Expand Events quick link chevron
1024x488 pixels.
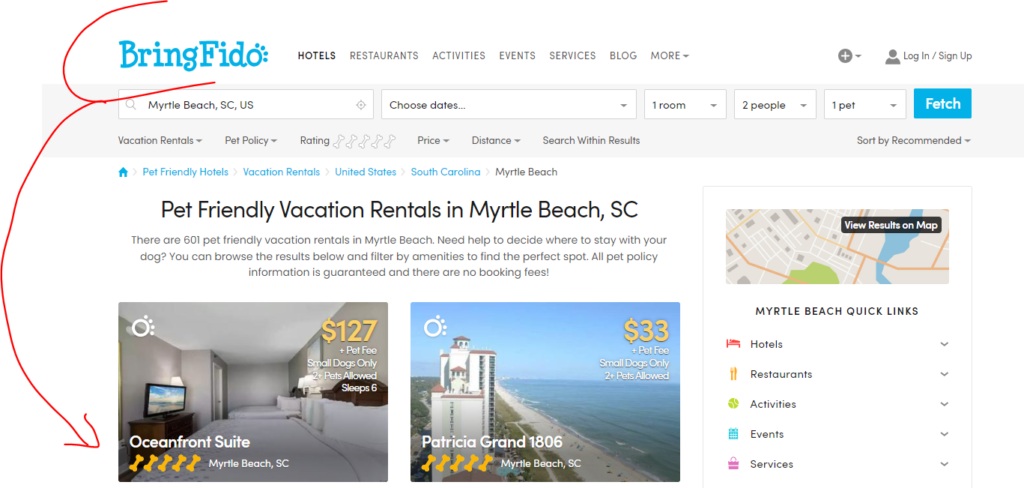944,434
